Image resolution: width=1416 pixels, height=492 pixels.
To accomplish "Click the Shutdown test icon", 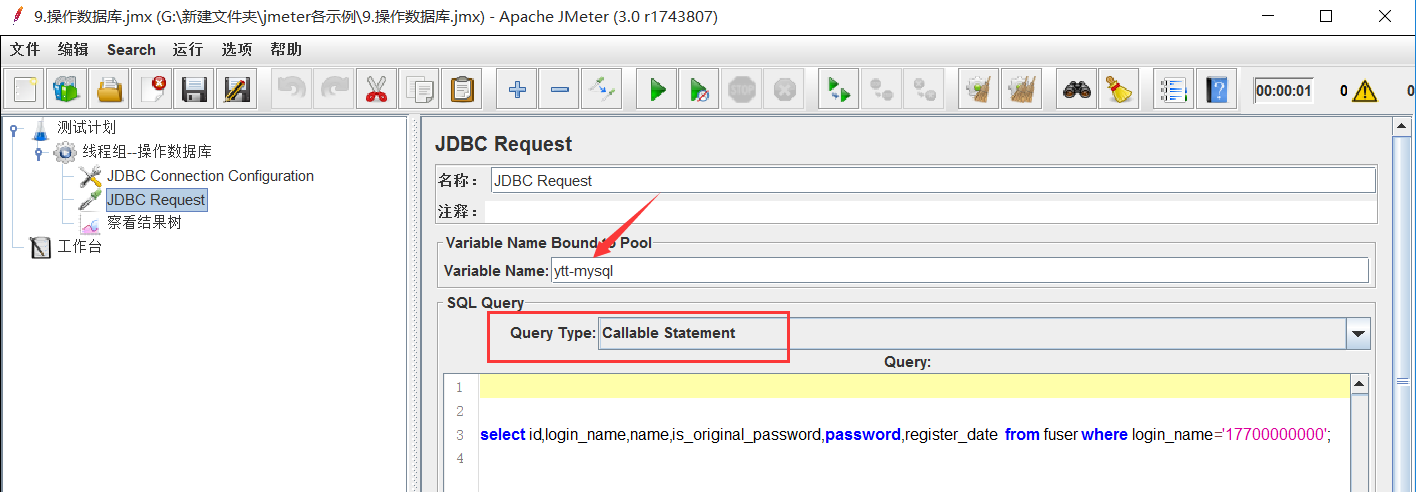I will [784, 89].
